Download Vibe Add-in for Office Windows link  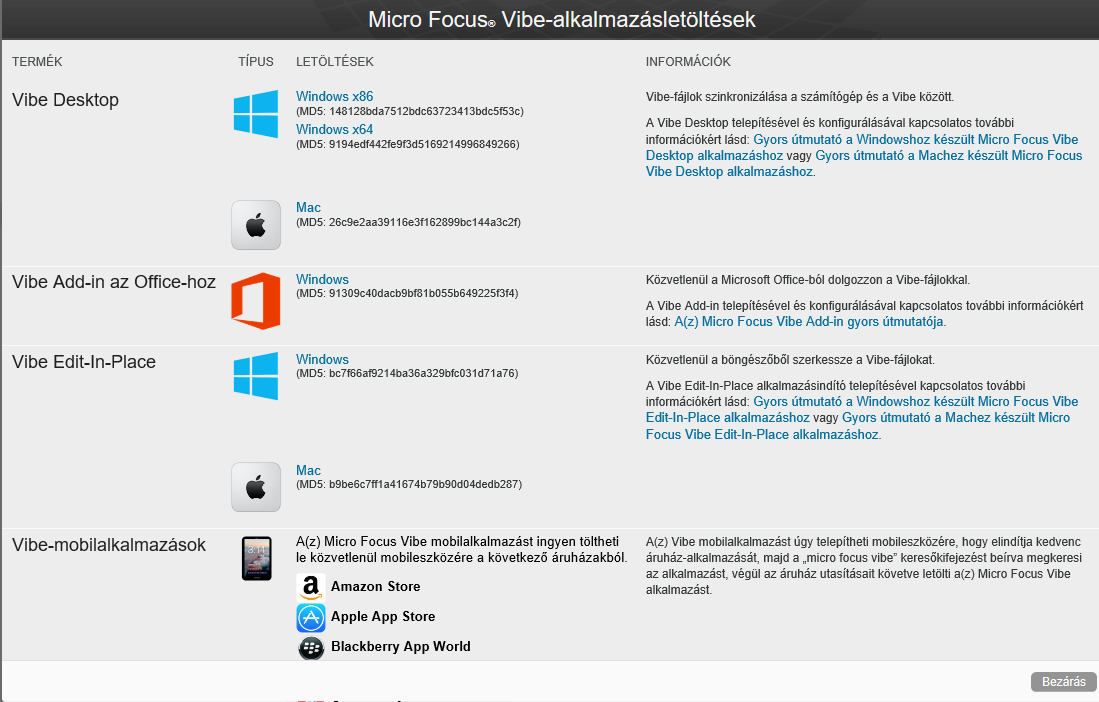coord(322,280)
